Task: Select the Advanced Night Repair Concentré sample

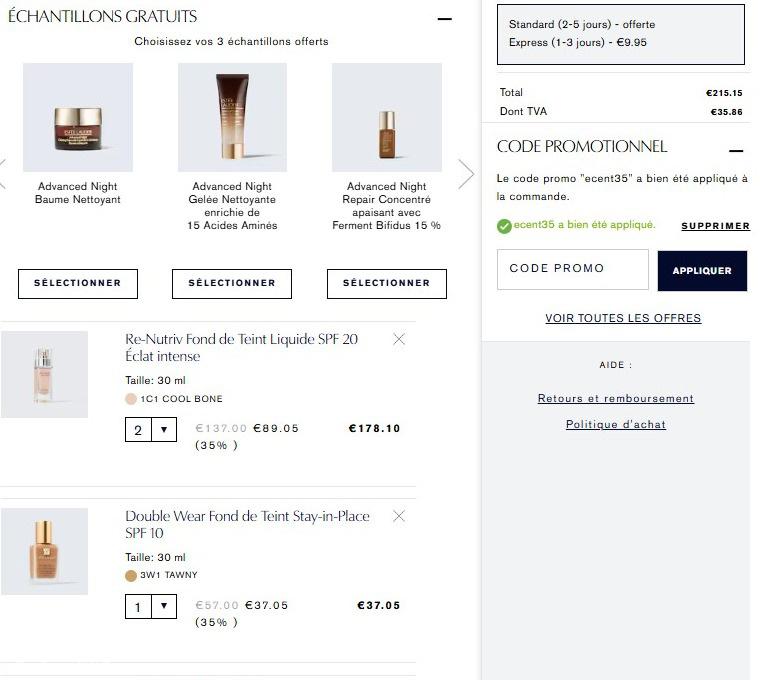Action: (386, 283)
